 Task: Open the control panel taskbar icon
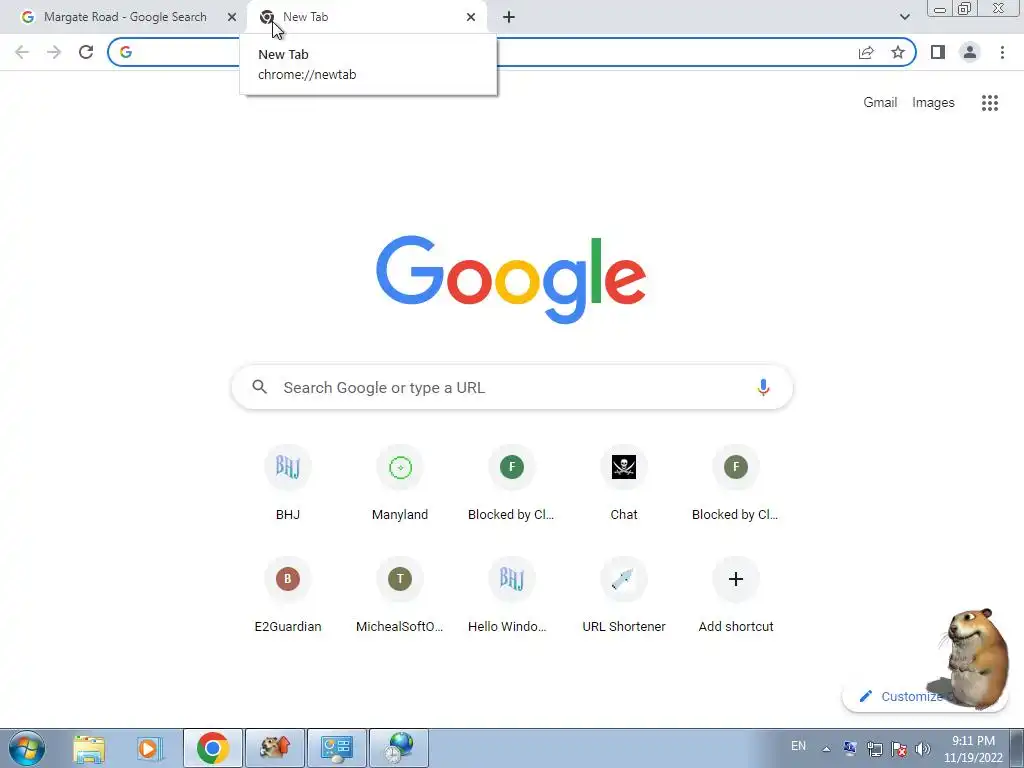pyautogui.click(x=337, y=748)
